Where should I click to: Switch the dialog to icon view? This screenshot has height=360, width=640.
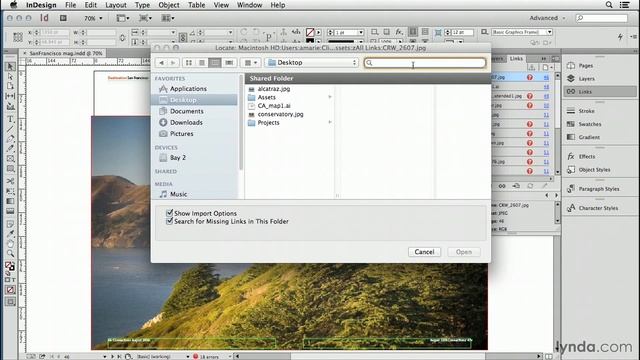pos(189,62)
